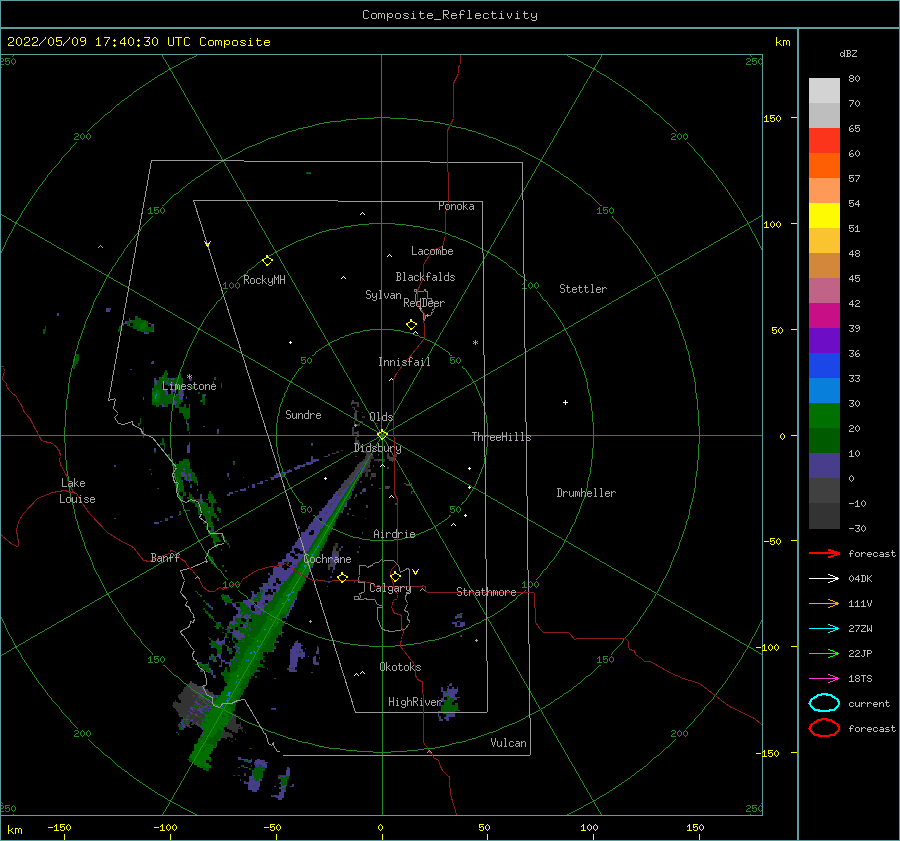Click the Strathmore label
Viewport: 900px width, 841px height.
[486, 592]
